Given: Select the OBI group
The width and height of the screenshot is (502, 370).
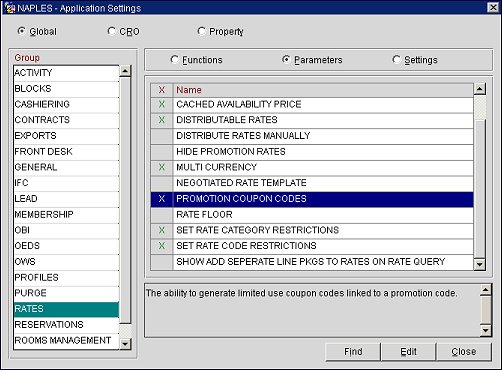Looking at the screenshot, I should coord(66,230).
